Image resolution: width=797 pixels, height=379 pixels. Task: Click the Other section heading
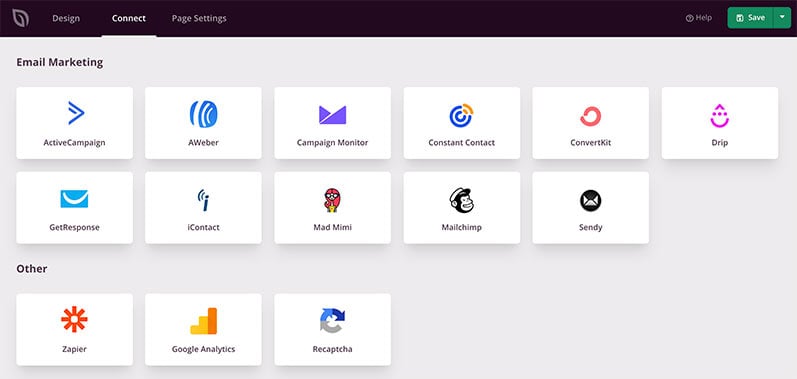32,269
